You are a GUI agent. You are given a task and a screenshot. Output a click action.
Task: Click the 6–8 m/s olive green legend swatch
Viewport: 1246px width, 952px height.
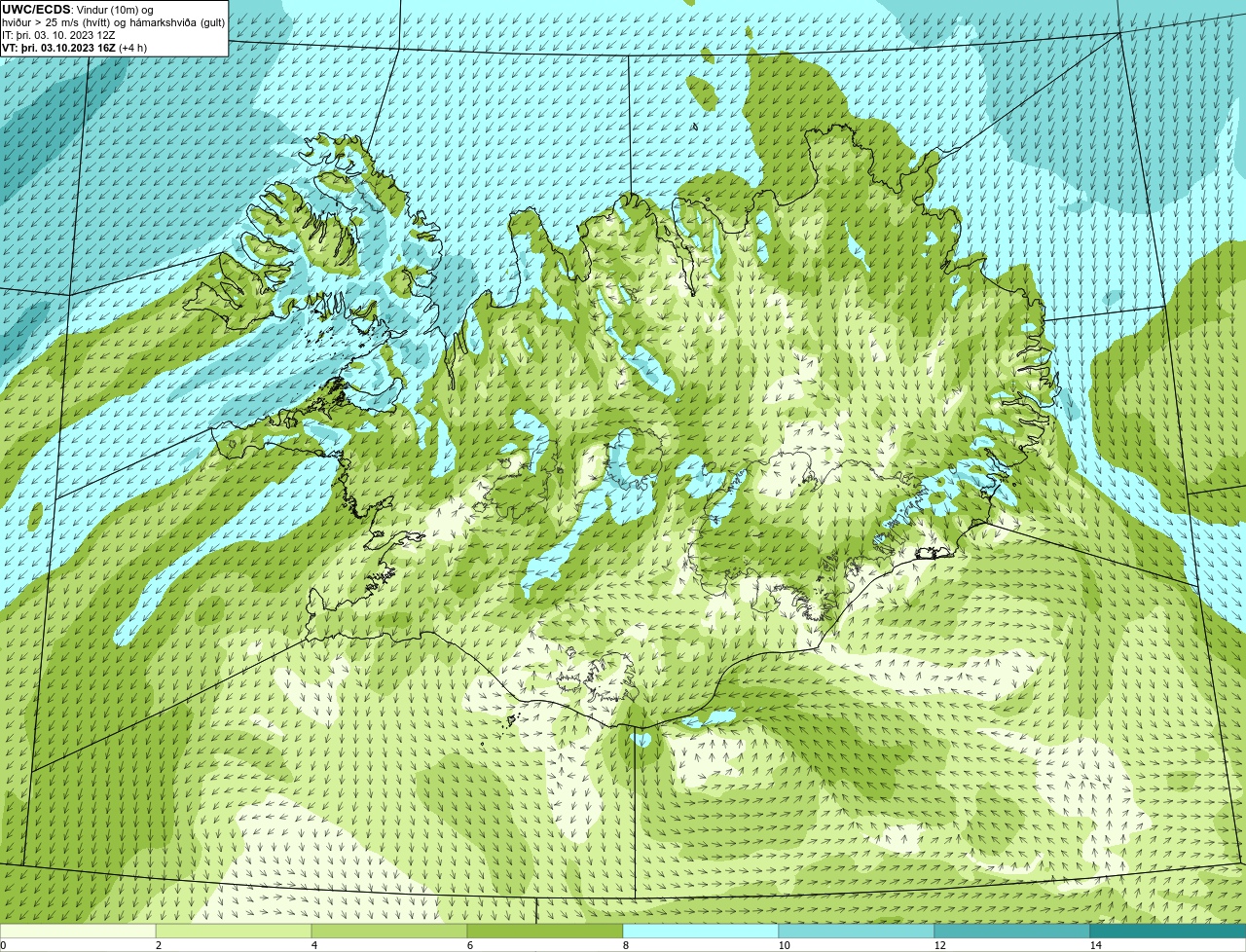pyautogui.click(x=545, y=932)
